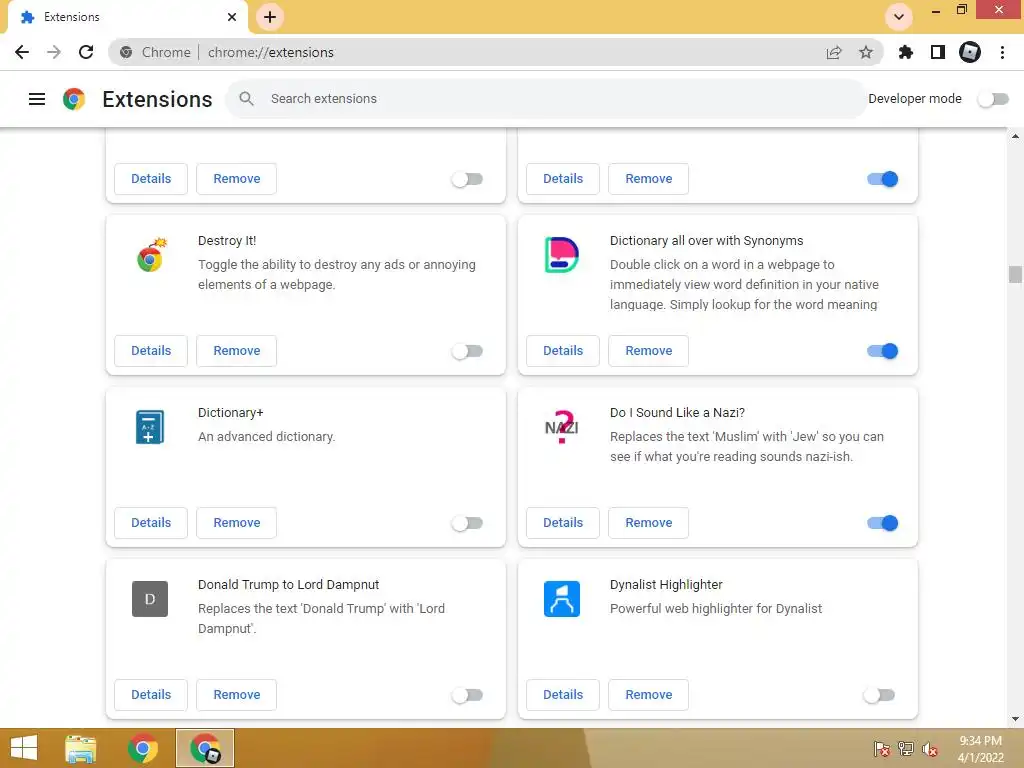Enable Donald Trump to Lord Dampnut extension
Screen dimensions: 1024x768
click(x=468, y=695)
